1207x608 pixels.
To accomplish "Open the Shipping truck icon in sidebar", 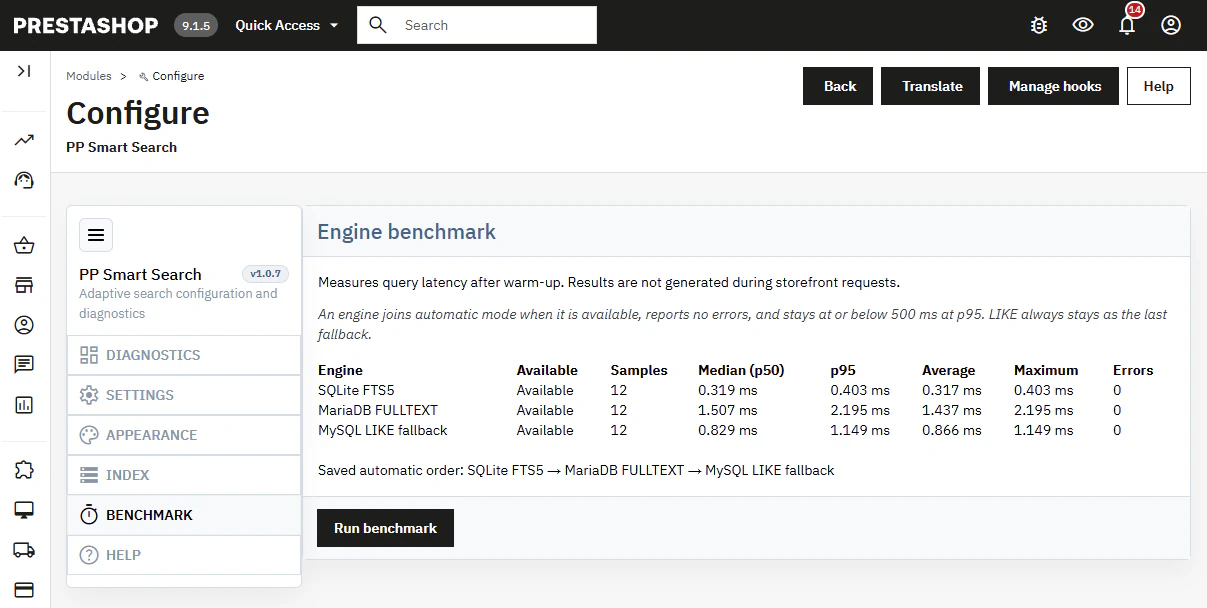I will point(24,550).
